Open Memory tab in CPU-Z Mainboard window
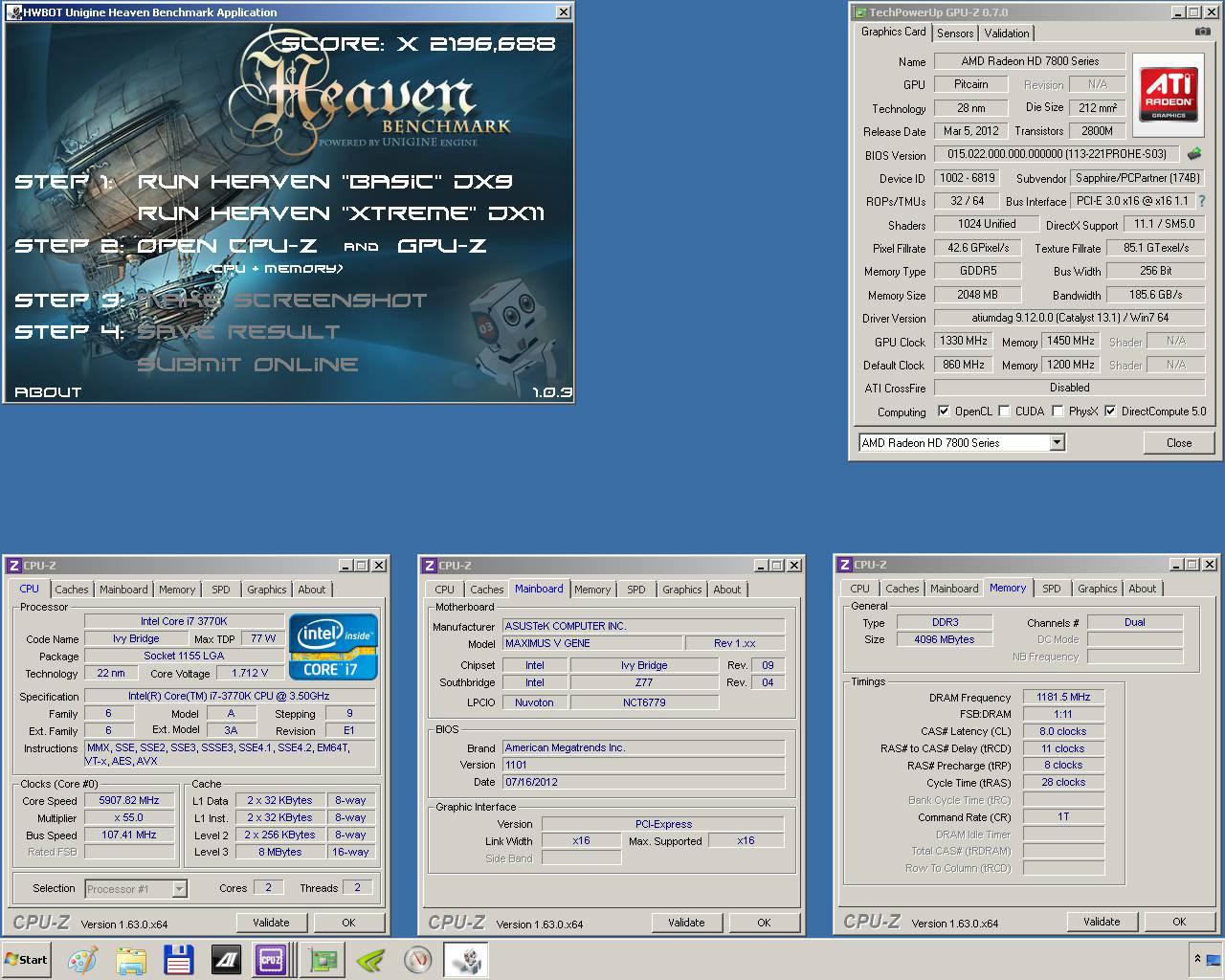Viewport: 1225px width, 980px height. point(592,590)
